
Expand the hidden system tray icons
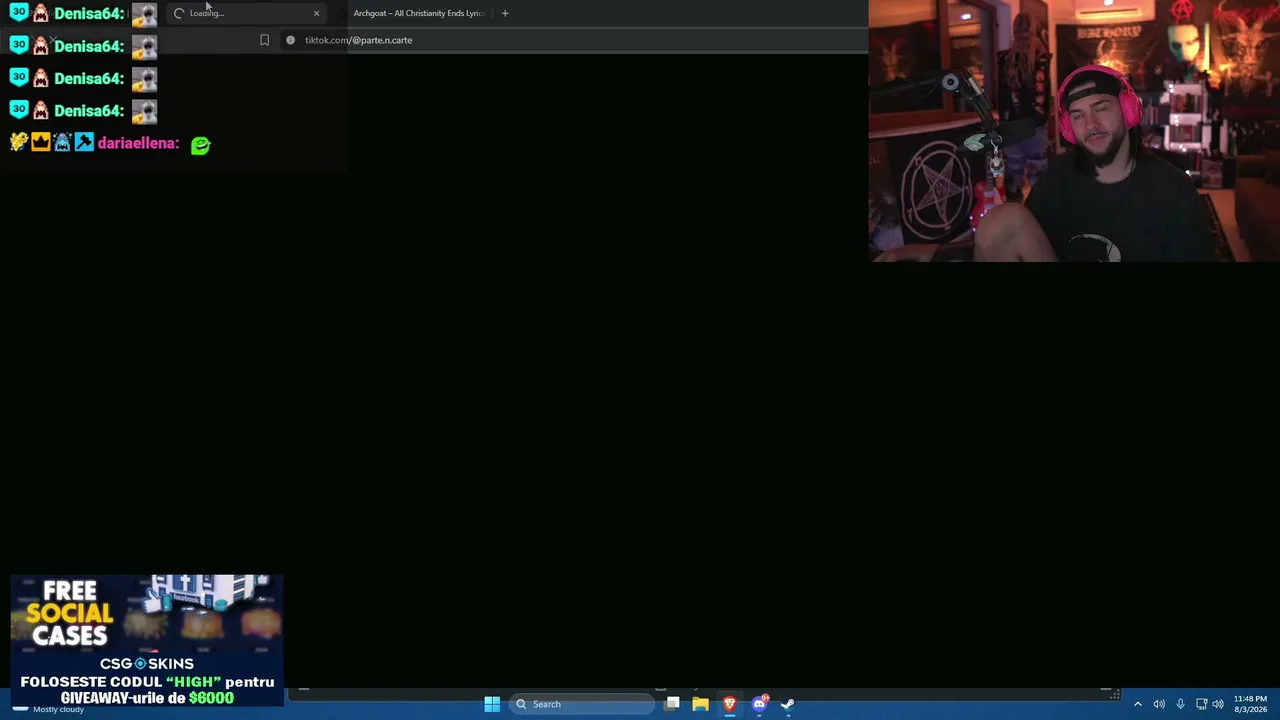1137,704
